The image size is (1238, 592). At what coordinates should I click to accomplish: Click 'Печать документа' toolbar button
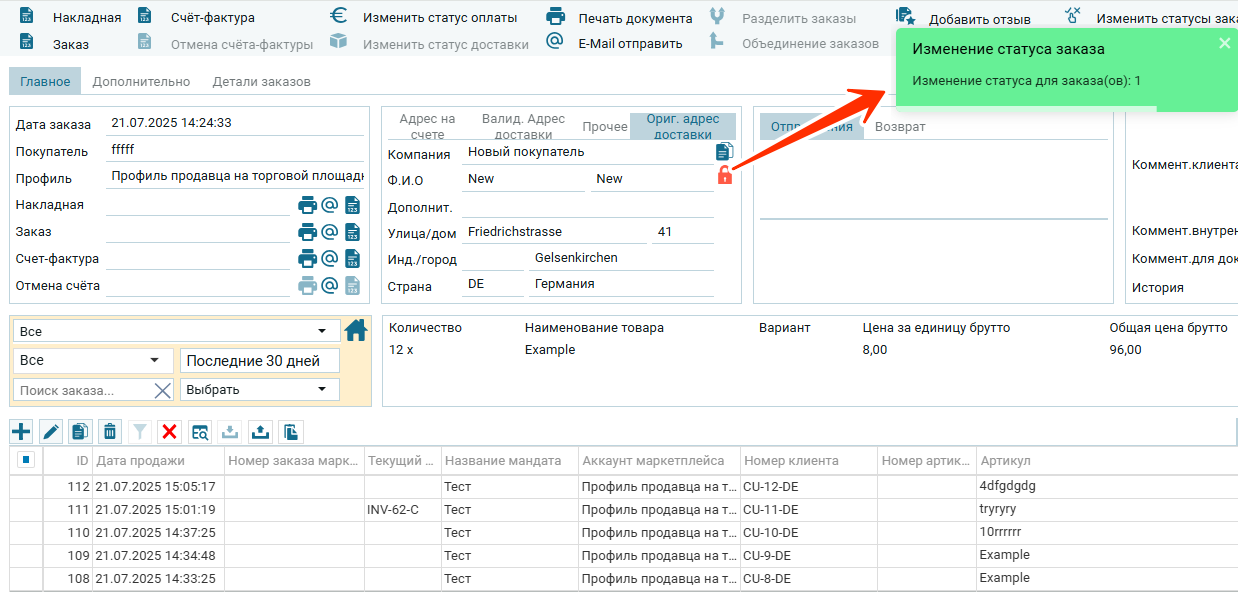619,18
